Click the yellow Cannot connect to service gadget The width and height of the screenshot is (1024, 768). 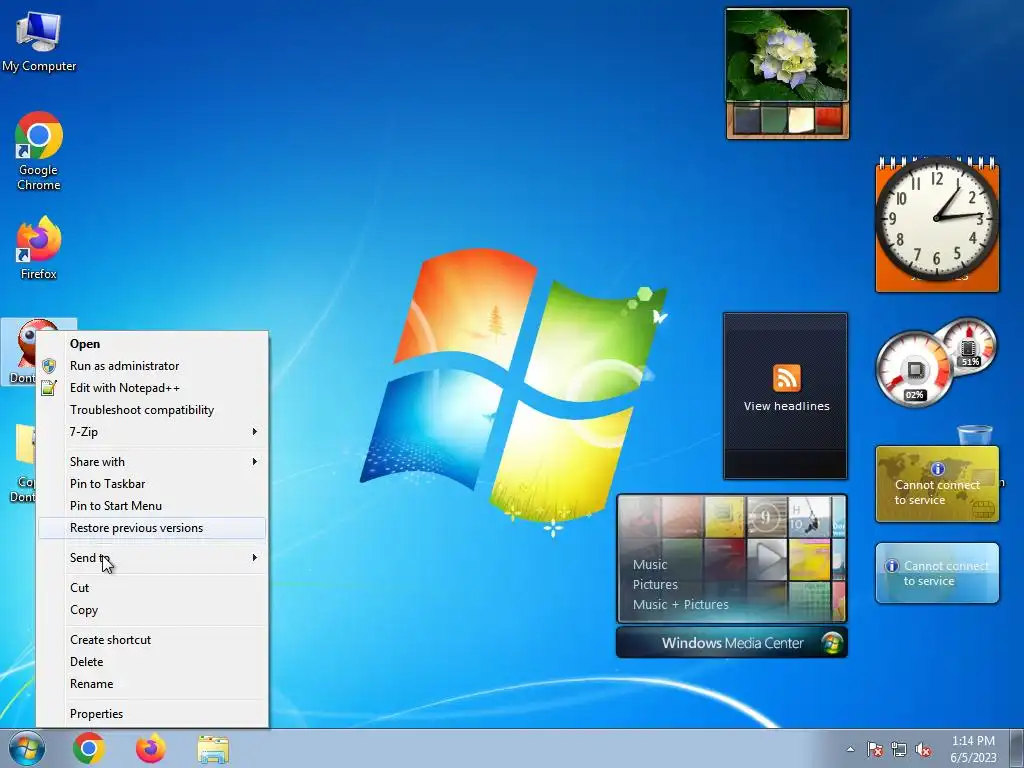click(937, 484)
